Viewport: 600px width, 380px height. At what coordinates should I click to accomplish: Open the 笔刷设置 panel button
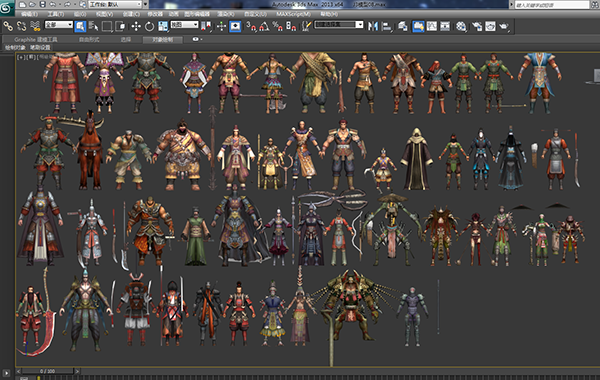(x=40, y=47)
